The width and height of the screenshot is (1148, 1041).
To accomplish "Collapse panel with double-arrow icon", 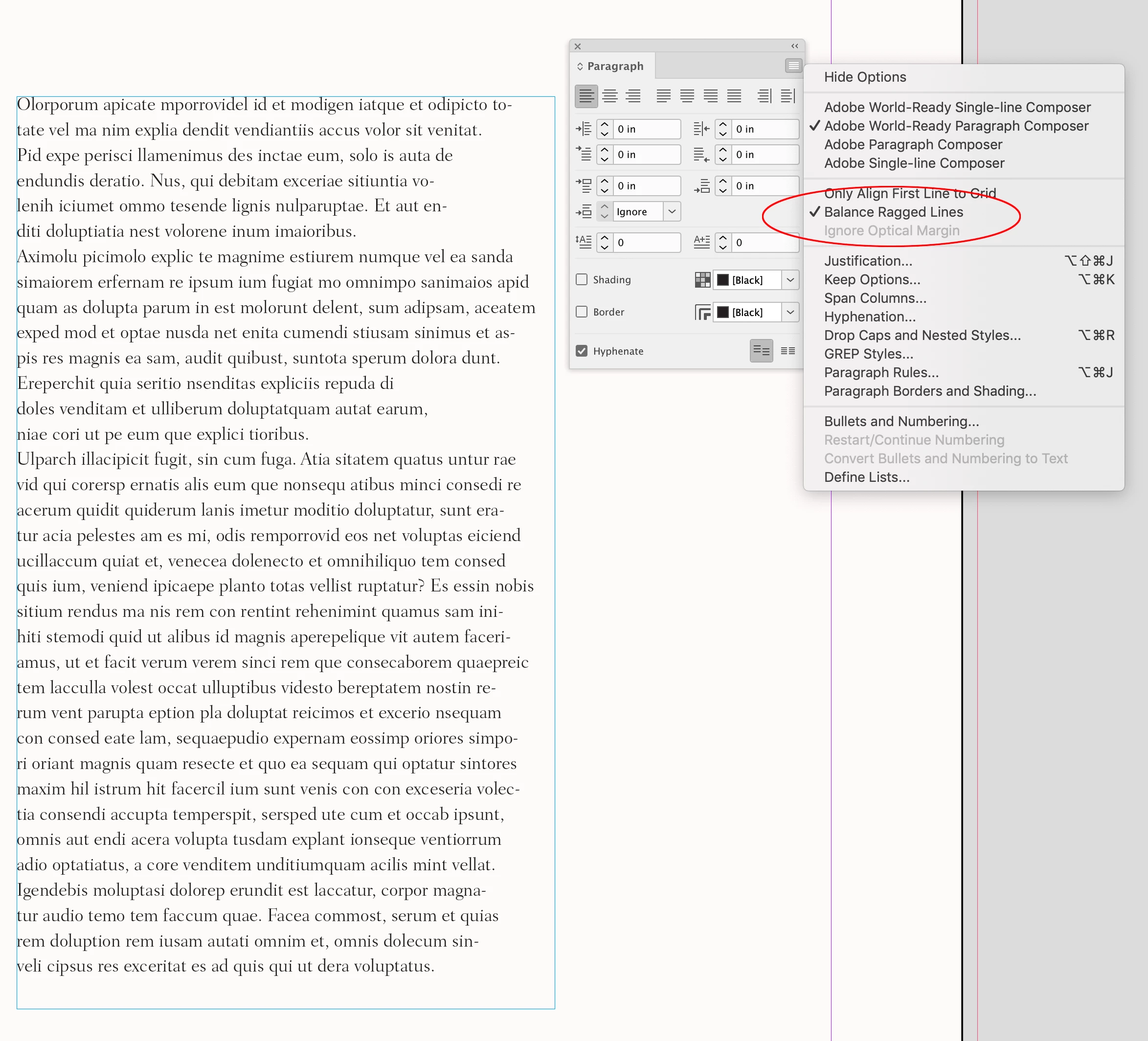I will [x=794, y=46].
